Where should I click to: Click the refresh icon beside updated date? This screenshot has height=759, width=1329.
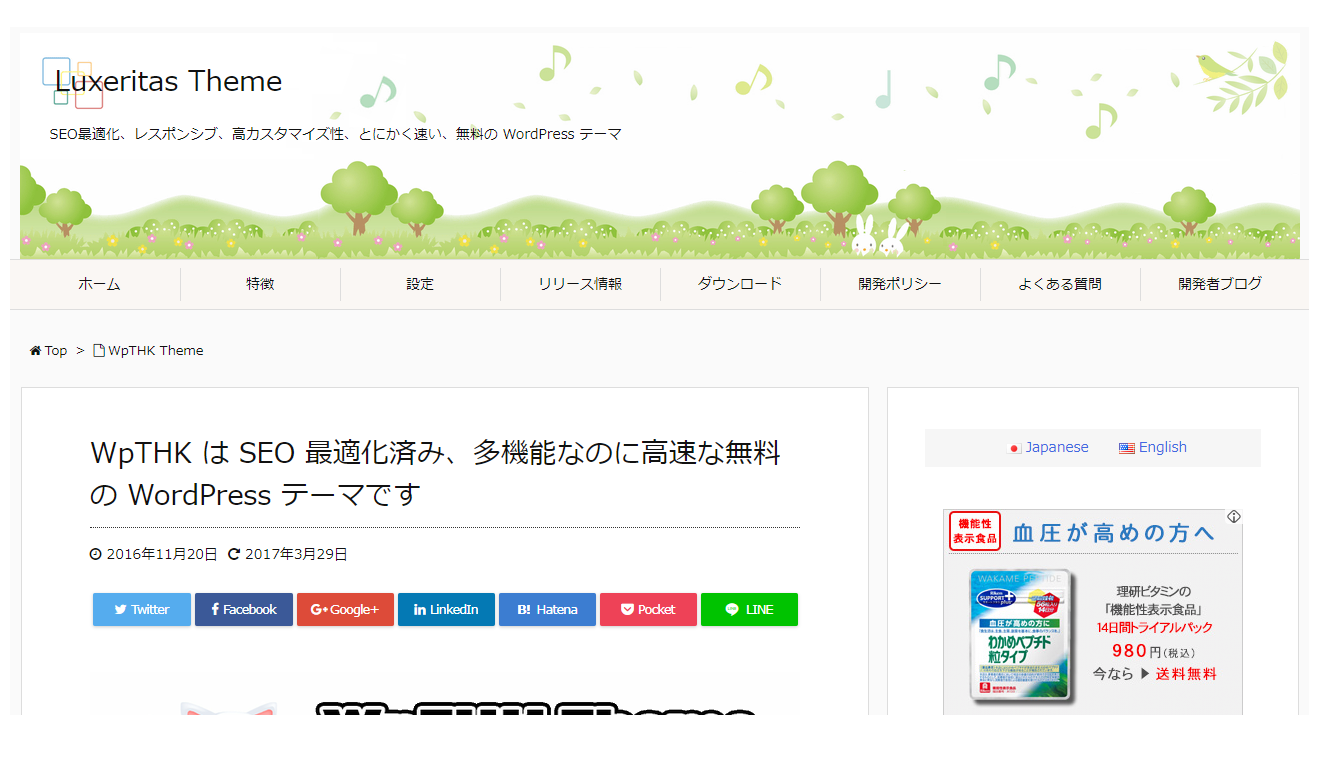coord(234,554)
